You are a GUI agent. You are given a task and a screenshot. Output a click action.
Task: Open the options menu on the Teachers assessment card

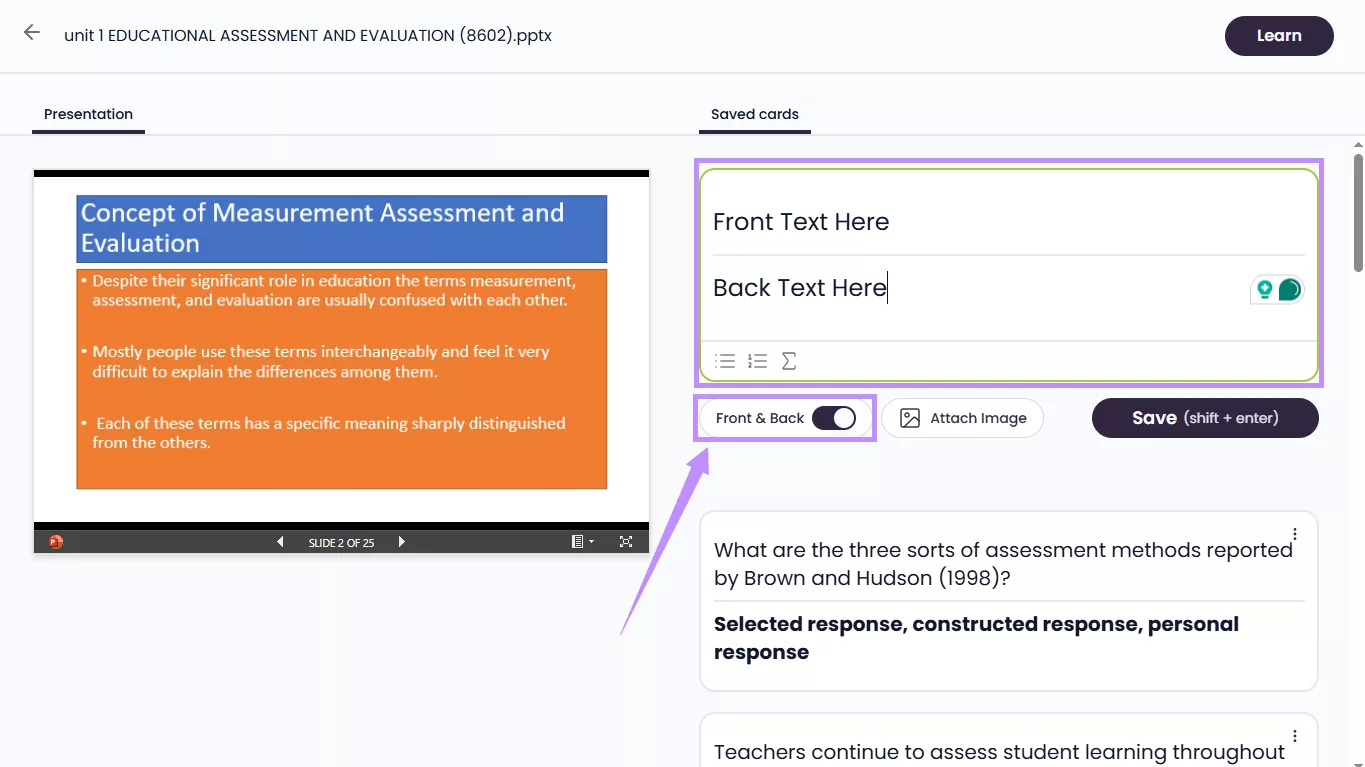tap(1294, 736)
